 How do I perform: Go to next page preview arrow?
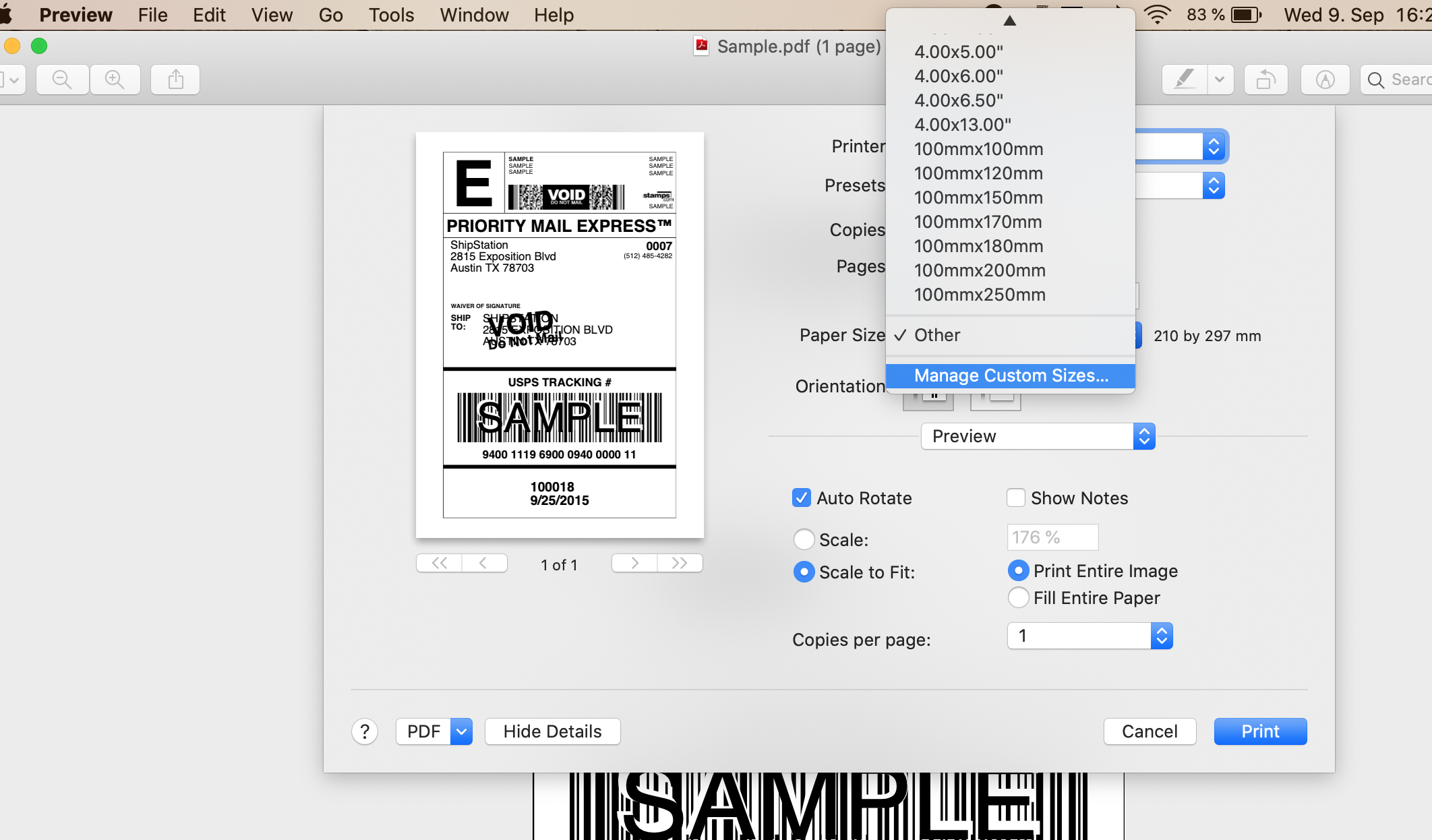tap(634, 563)
